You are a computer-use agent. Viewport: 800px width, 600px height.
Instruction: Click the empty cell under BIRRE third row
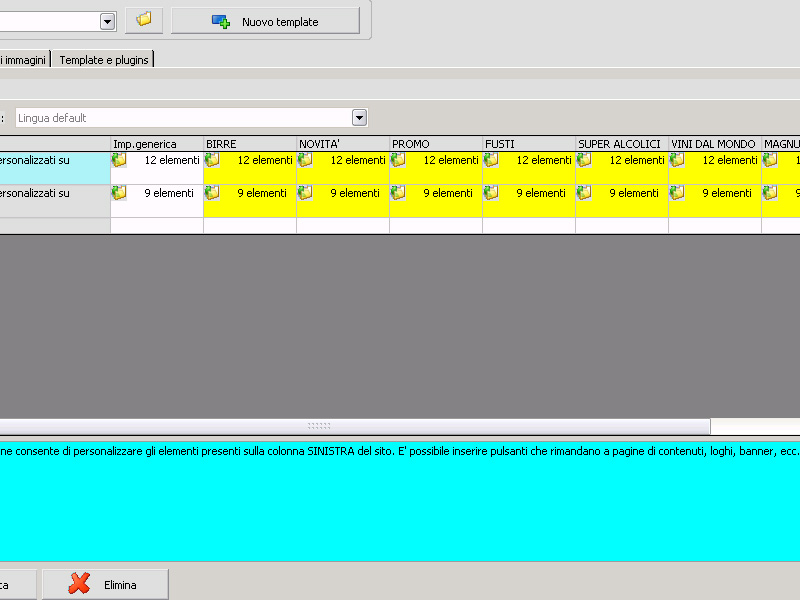249,226
